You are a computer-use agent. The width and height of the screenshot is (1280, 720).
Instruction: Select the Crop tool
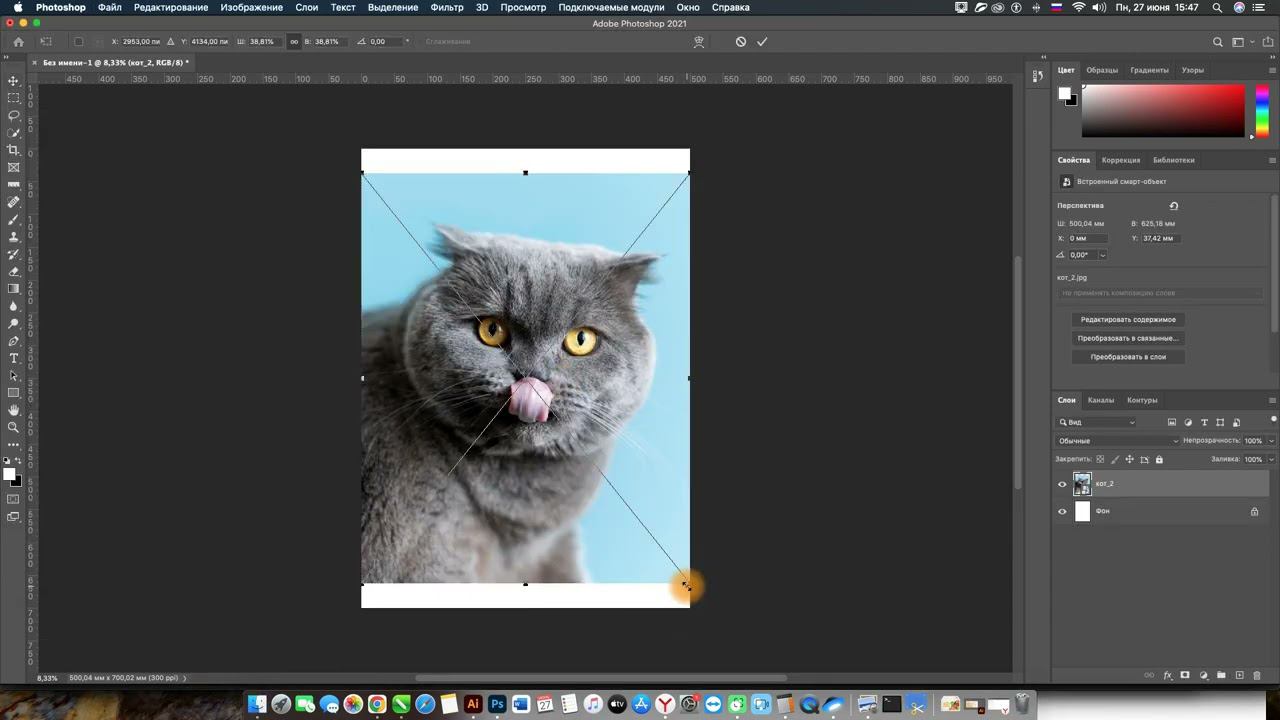click(x=13, y=150)
